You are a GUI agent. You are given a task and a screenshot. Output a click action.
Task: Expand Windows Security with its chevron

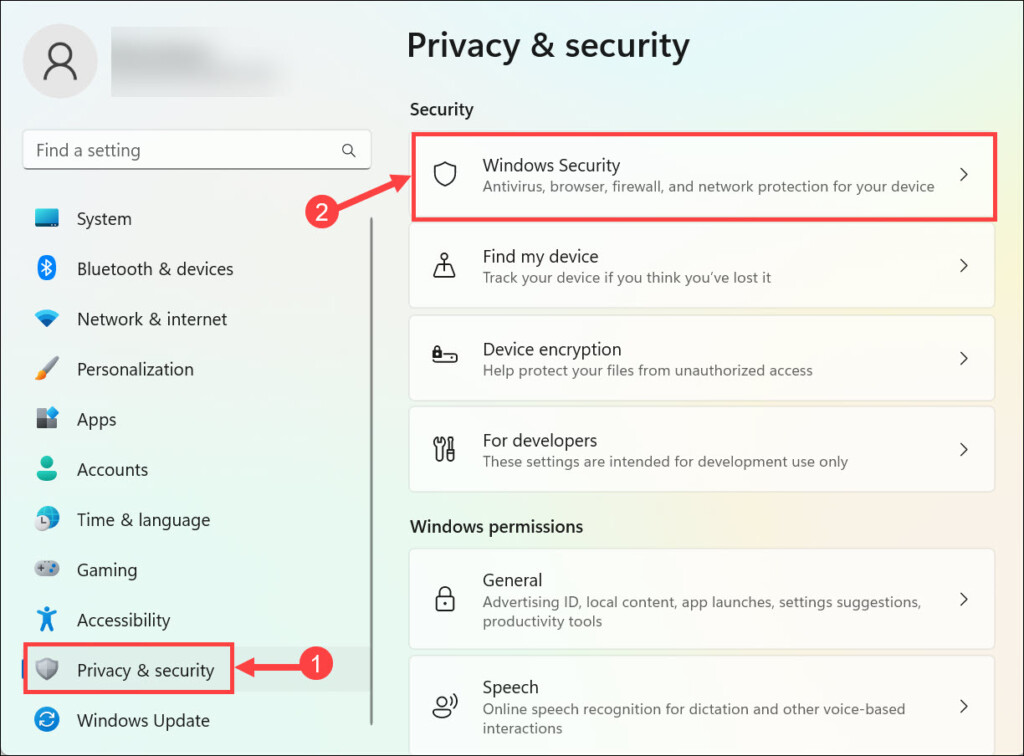[964, 175]
